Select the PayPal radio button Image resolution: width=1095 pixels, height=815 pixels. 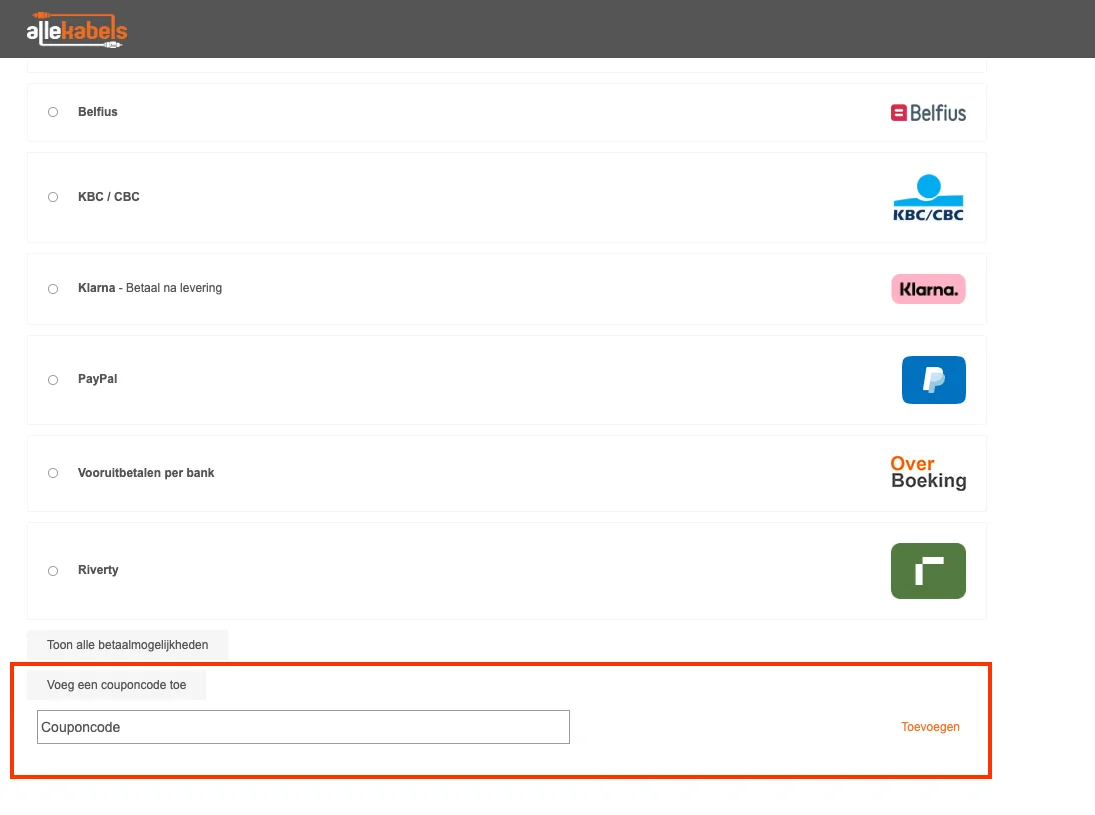[x=53, y=380]
